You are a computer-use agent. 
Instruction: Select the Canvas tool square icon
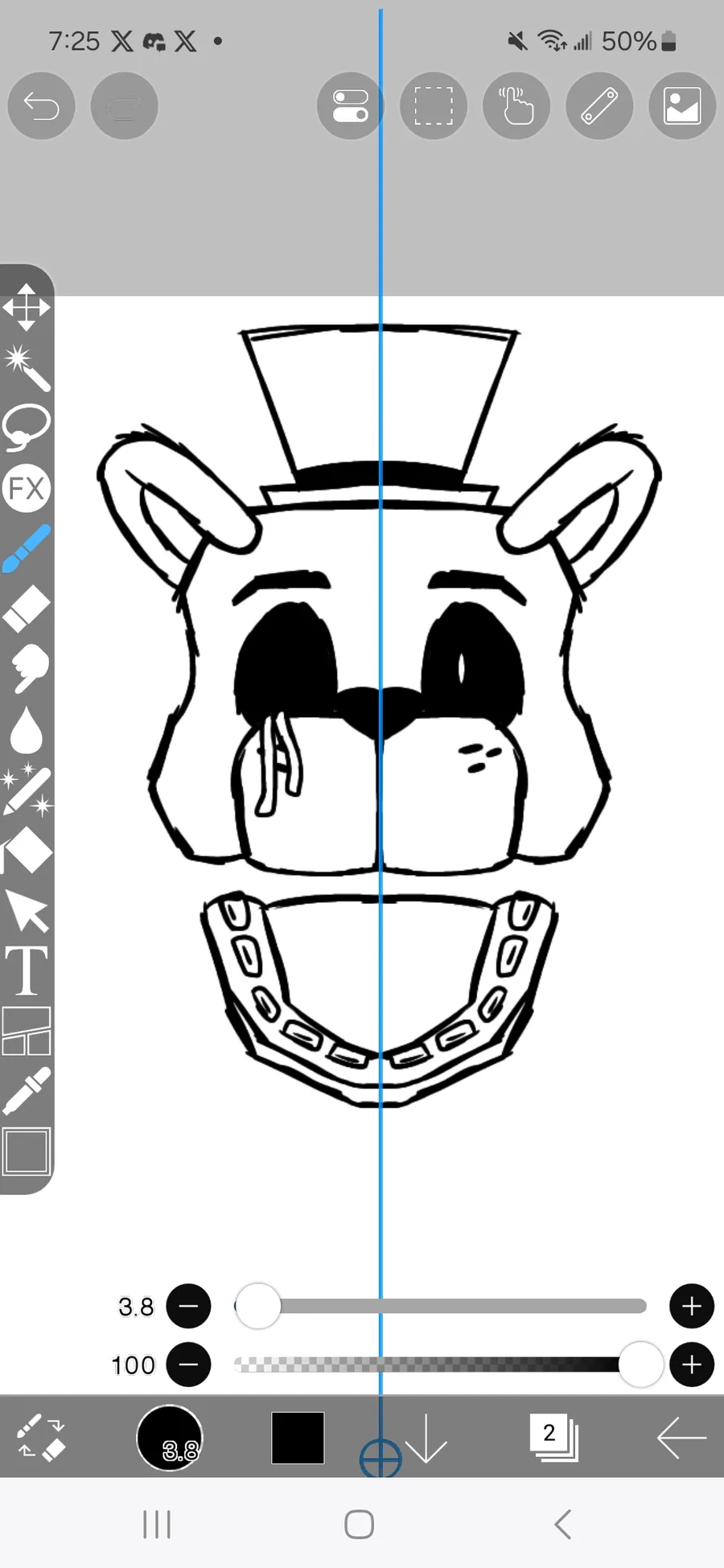coord(27,1151)
